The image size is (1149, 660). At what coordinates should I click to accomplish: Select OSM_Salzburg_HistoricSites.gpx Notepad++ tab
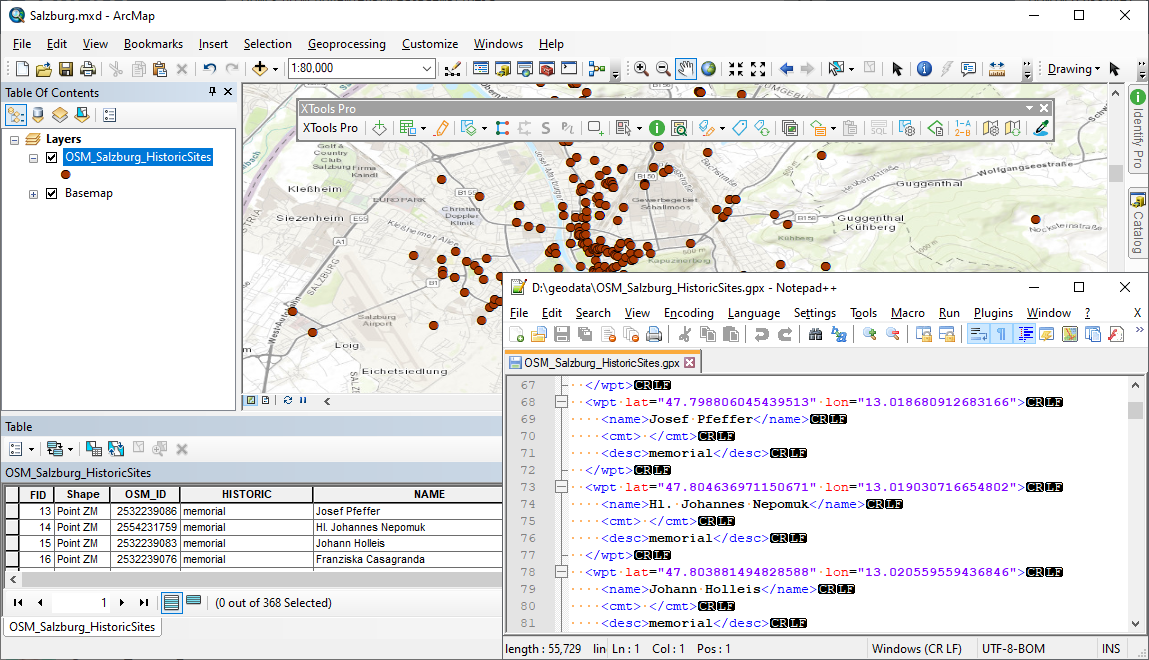(602, 363)
